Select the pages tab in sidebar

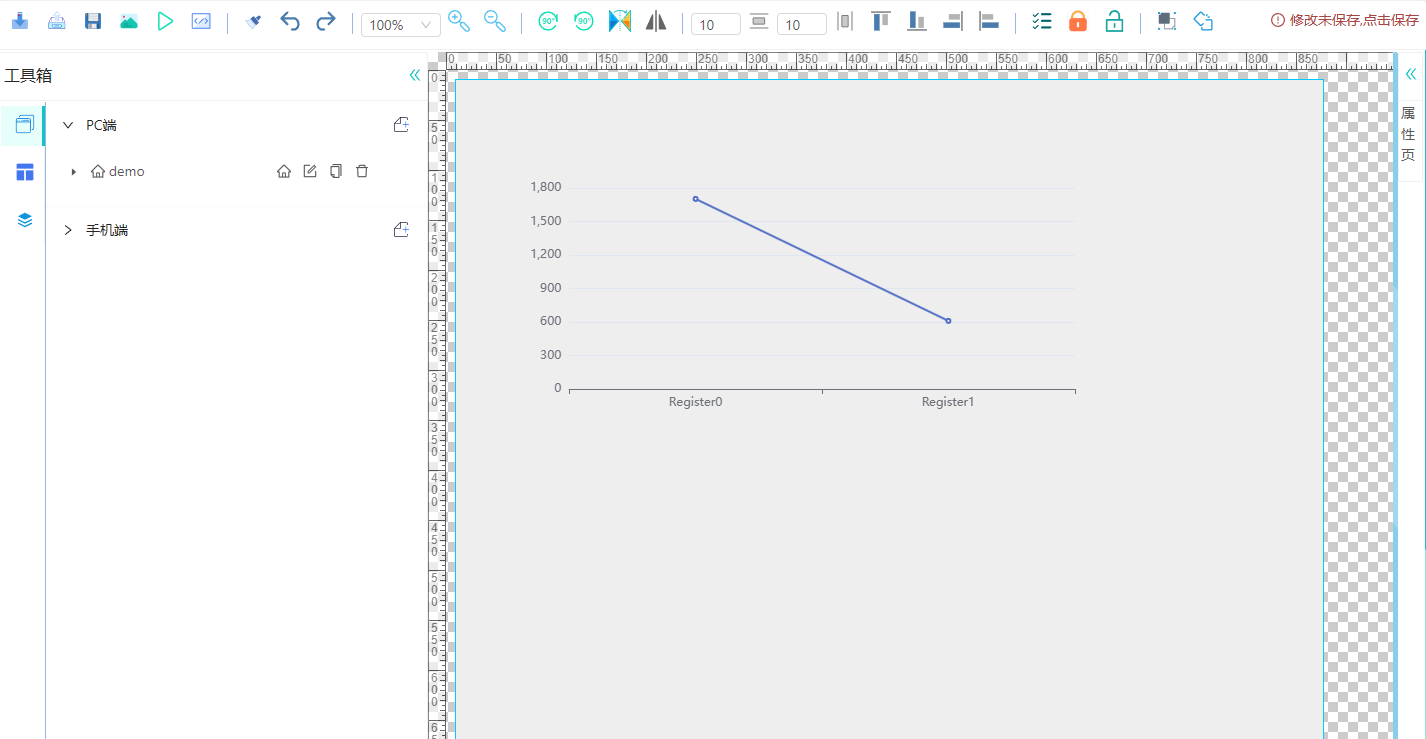click(x=25, y=125)
